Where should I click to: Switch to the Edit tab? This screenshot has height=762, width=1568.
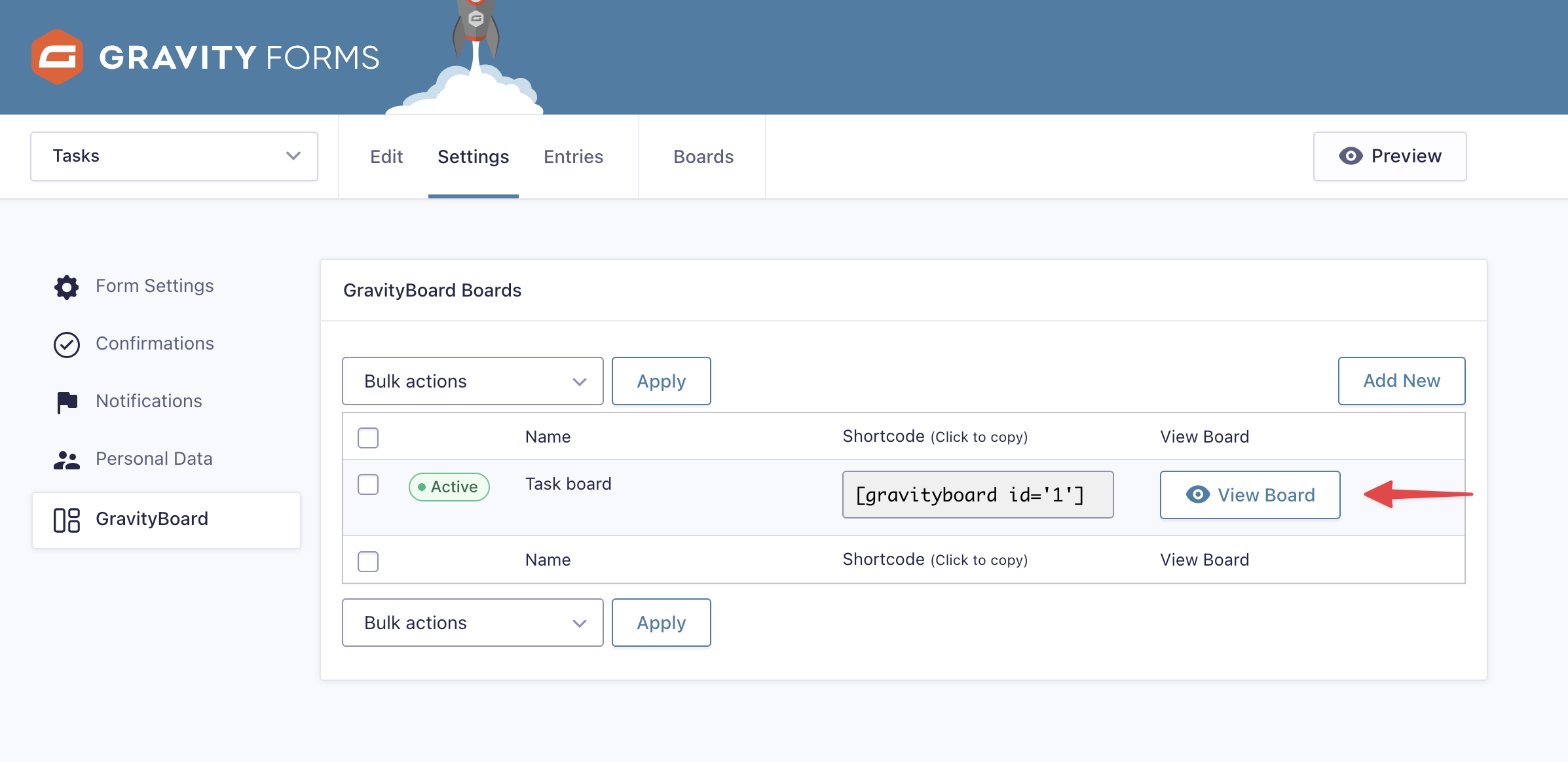point(386,156)
